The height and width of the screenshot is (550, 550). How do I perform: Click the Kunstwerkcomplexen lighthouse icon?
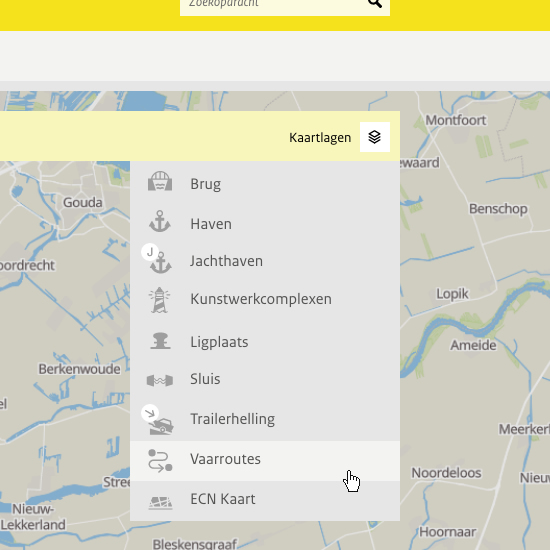(160, 300)
